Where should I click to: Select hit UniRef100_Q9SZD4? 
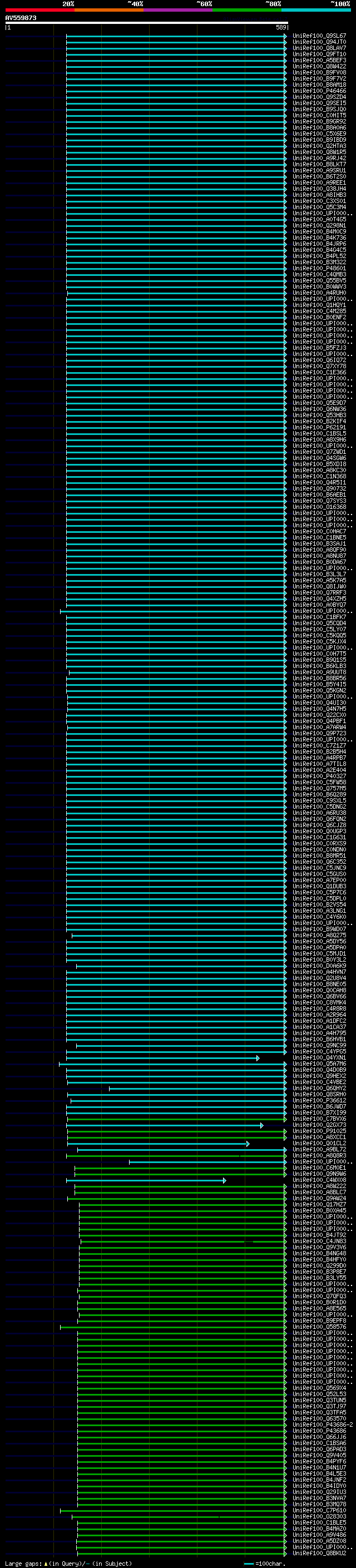pos(319,97)
